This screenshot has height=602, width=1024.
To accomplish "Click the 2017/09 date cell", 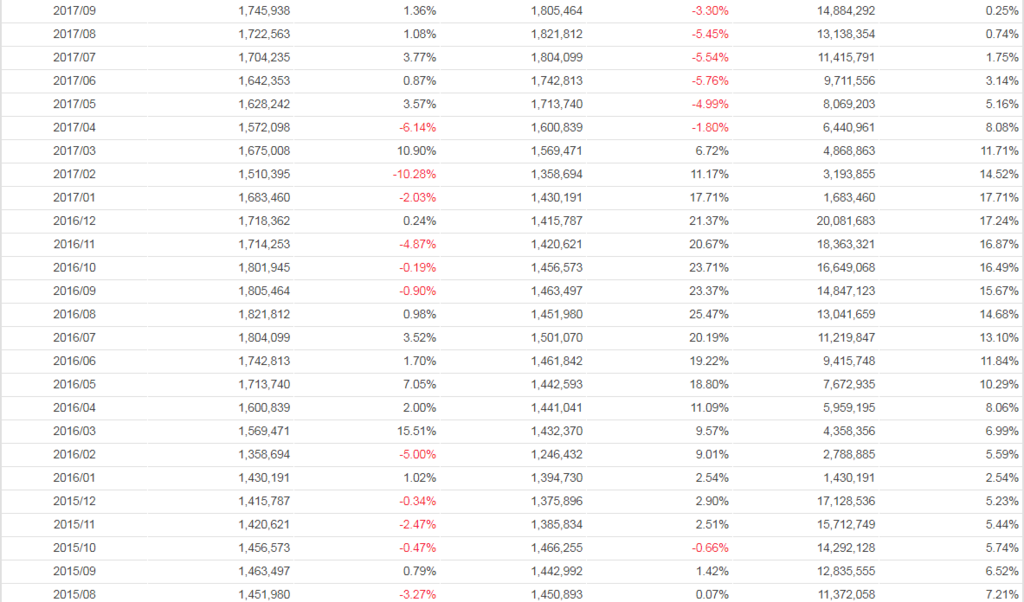I will [x=74, y=10].
